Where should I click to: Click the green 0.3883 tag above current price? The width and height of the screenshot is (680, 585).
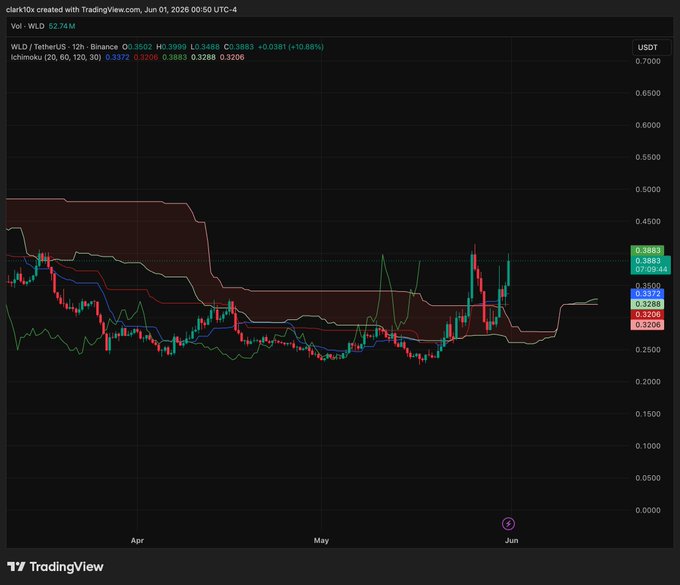click(647, 250)
